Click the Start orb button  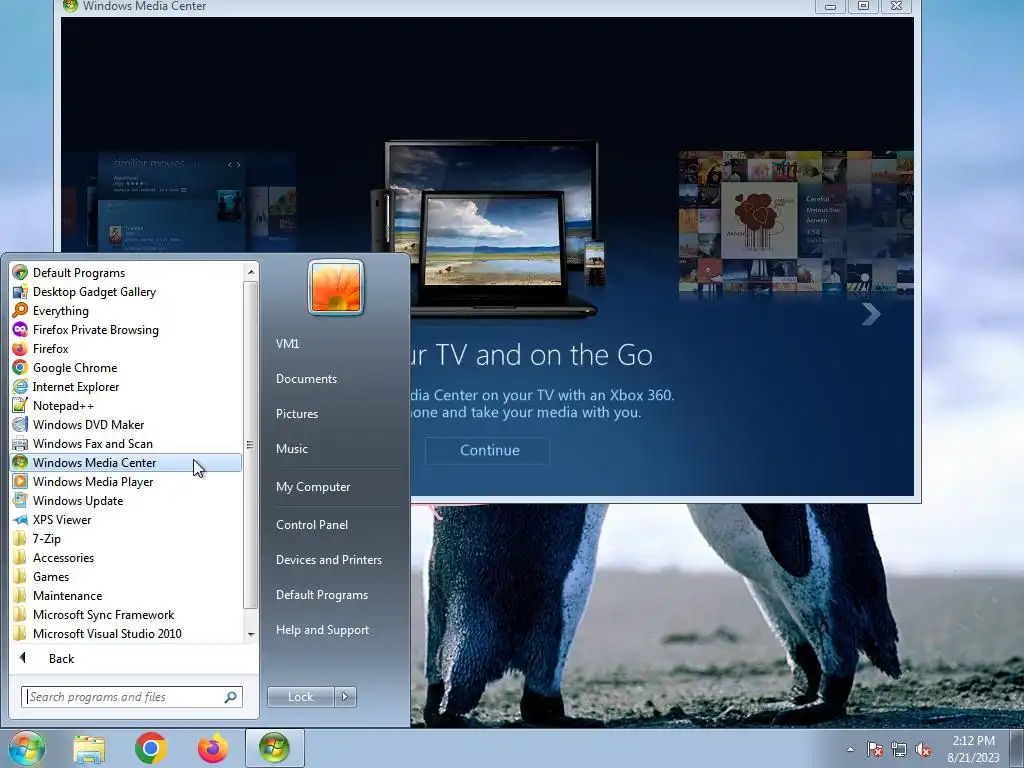click(x=27, y=748)
